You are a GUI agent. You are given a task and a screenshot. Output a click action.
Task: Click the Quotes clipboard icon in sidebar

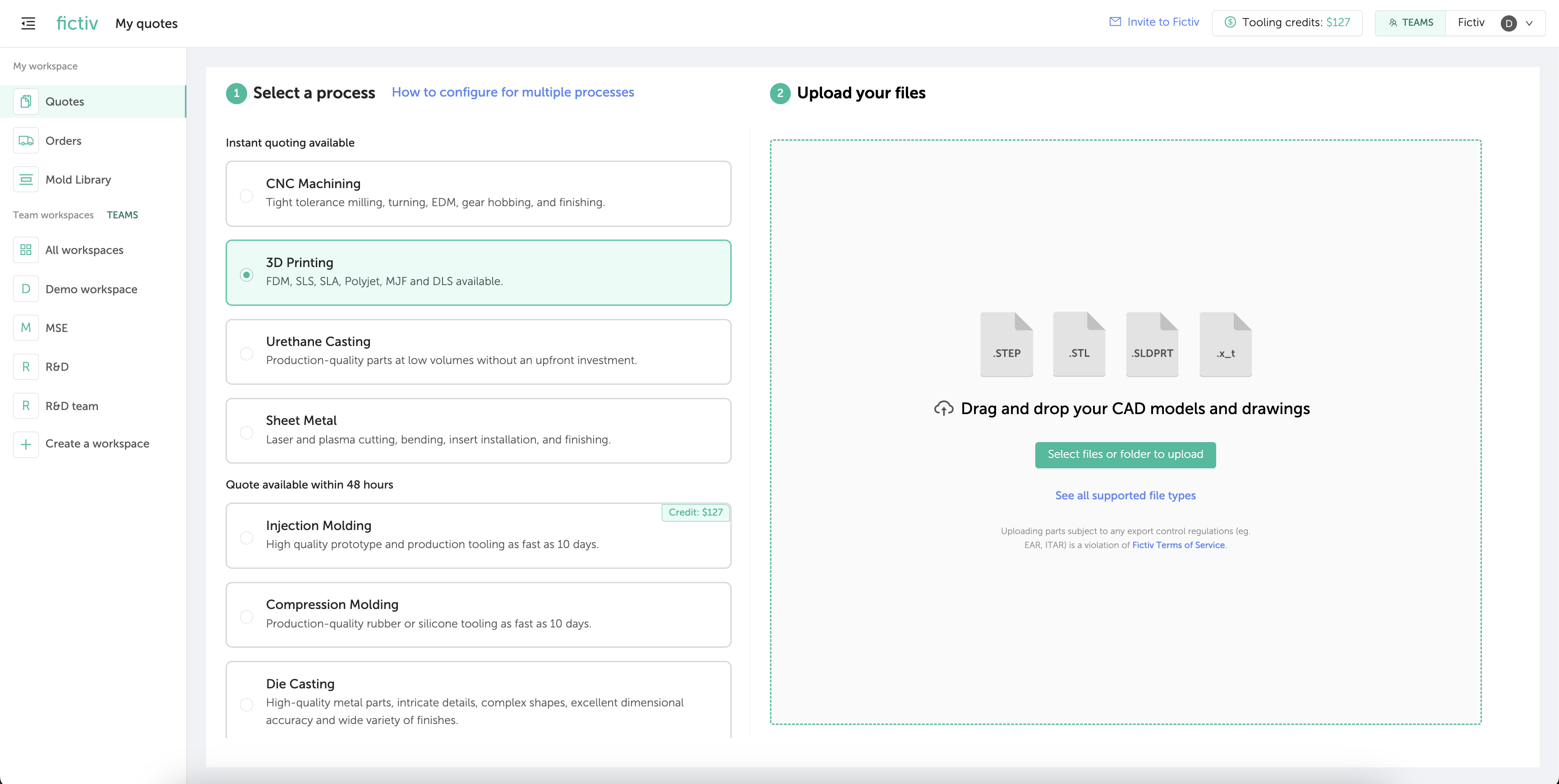point(26,101)
